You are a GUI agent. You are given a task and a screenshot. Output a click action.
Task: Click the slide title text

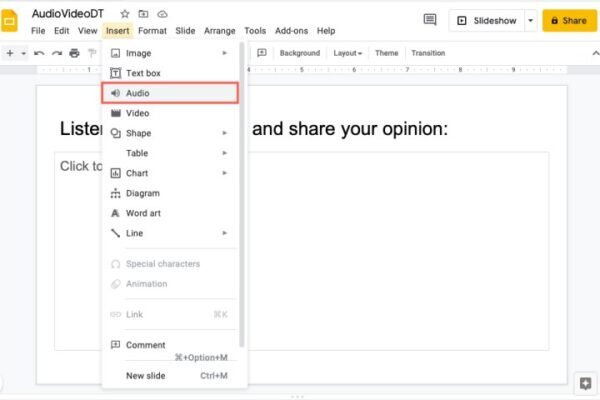(x=254, y=129)
